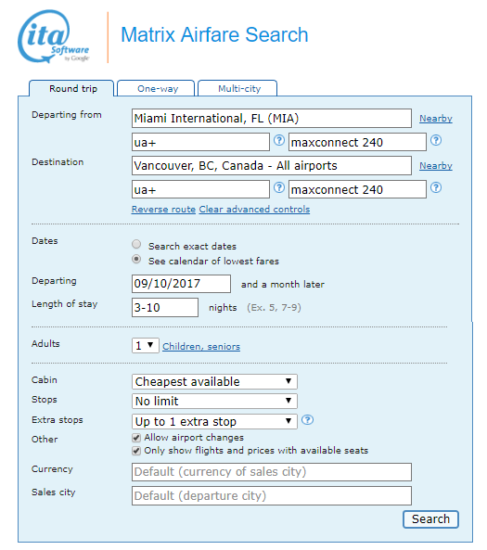Select the Search exact dates option
487x550 pixels.
pos(136,244)
